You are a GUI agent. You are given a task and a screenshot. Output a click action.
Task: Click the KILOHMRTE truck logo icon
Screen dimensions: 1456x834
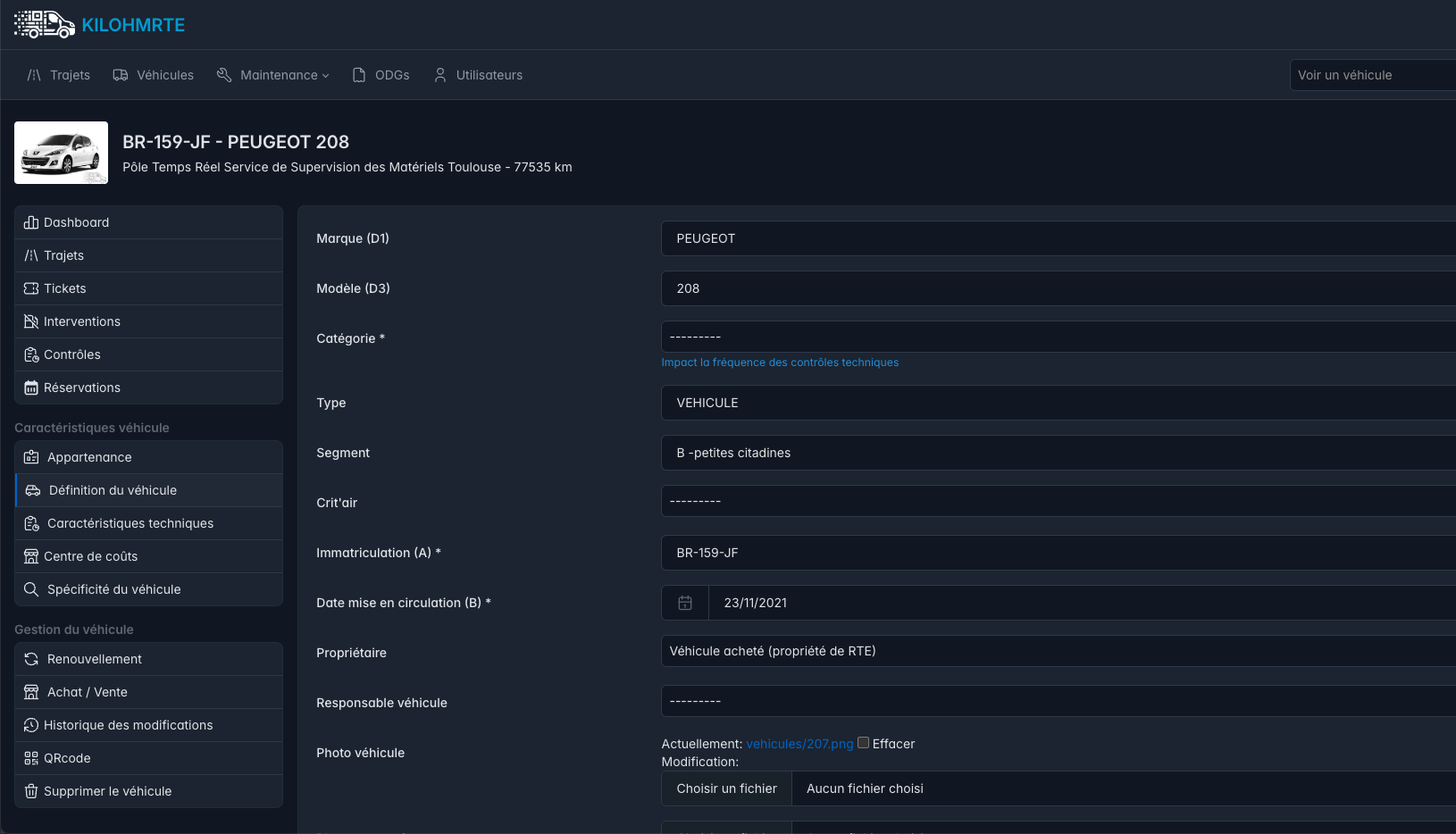pyautogui.click(x=44, y=25)
